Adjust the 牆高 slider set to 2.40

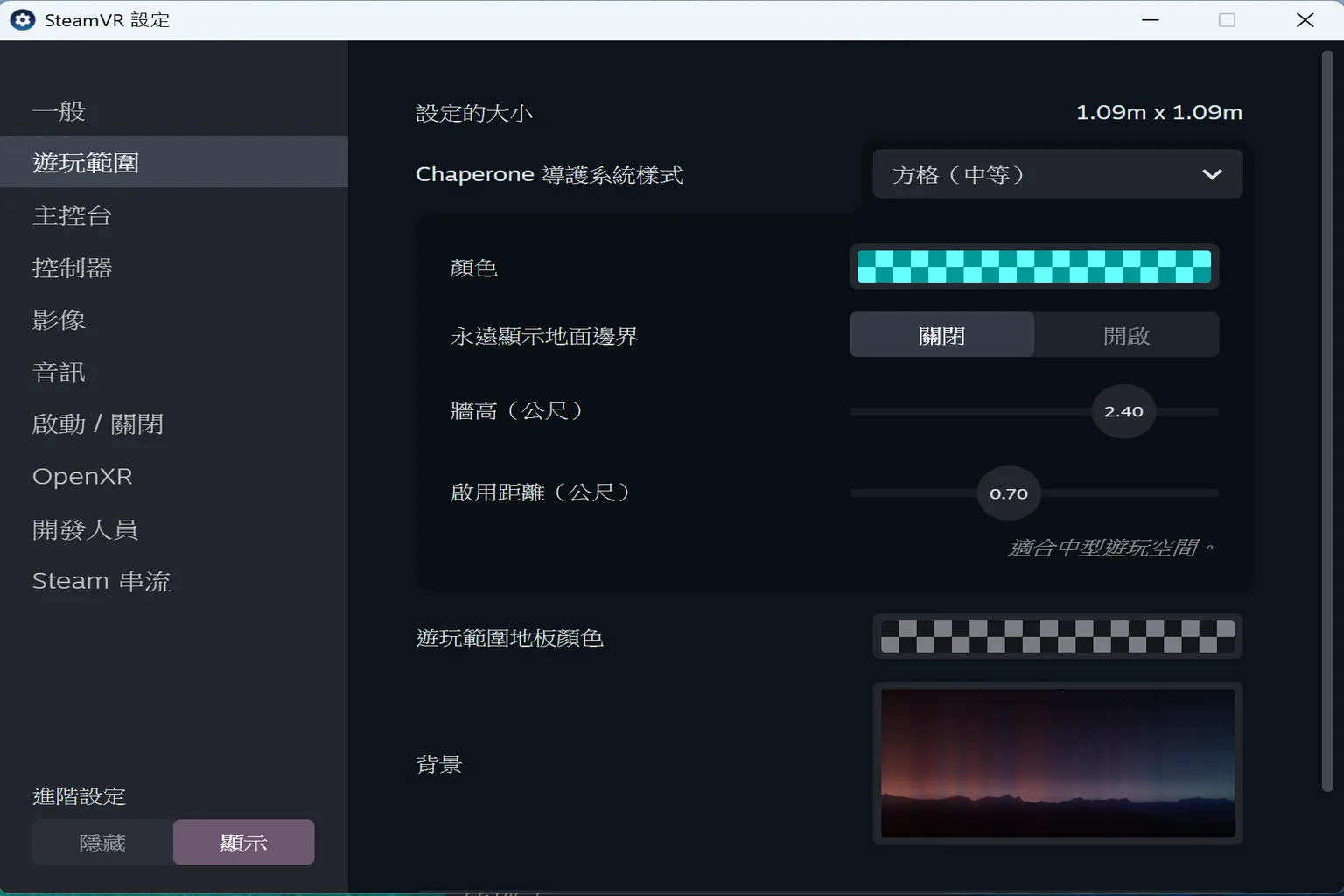[1123, 411]
